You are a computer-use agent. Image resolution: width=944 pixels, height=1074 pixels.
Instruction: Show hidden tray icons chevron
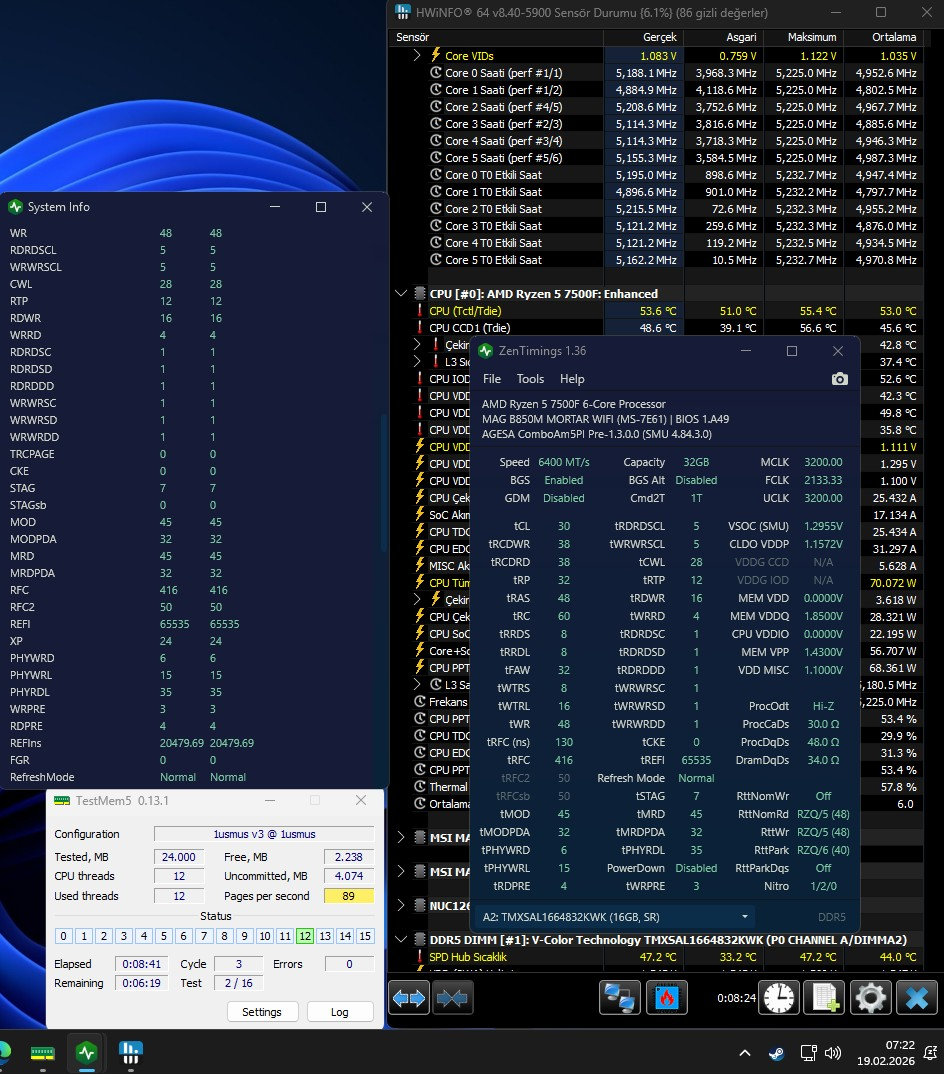coord(745,1053)
